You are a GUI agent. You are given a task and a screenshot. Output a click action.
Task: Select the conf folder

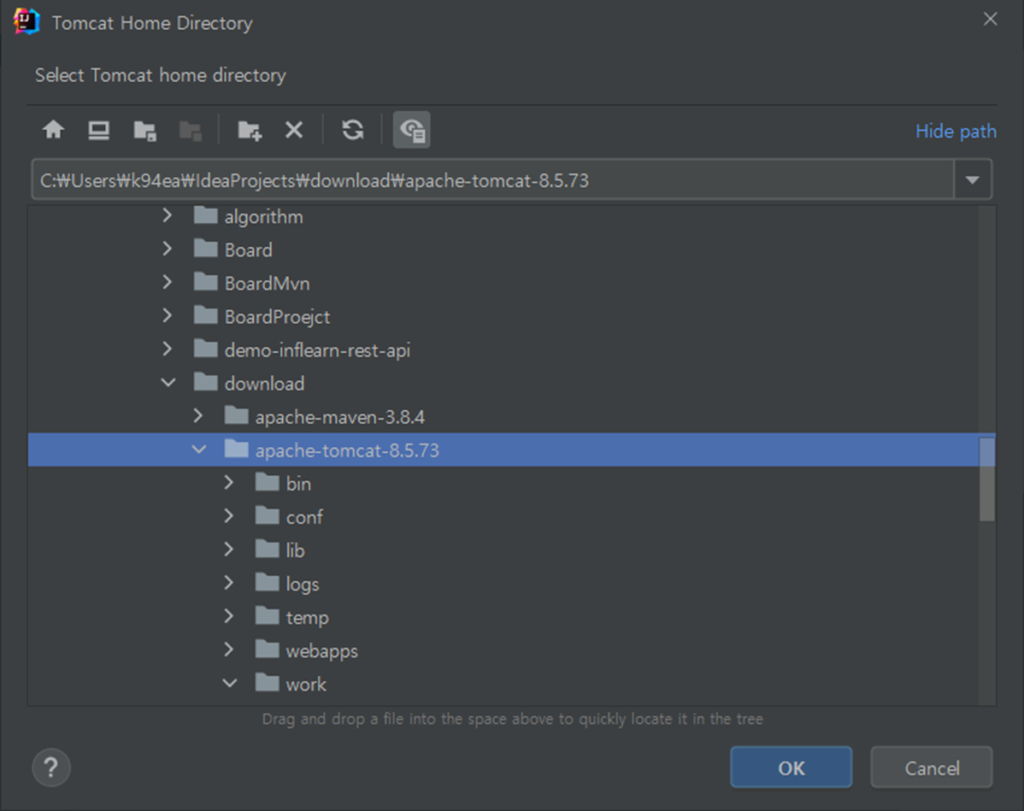point(304,517)
